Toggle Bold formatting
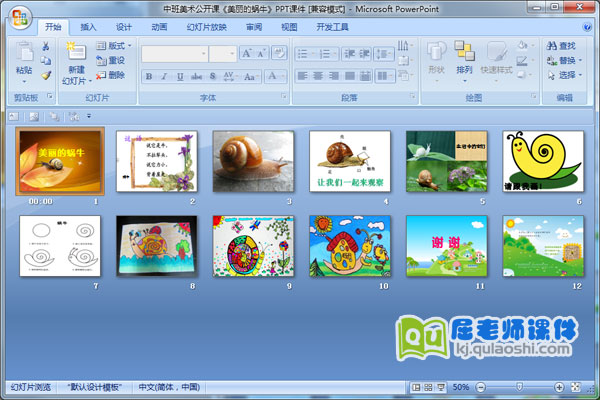The image size is (600, 400). (x=149, y=77)
